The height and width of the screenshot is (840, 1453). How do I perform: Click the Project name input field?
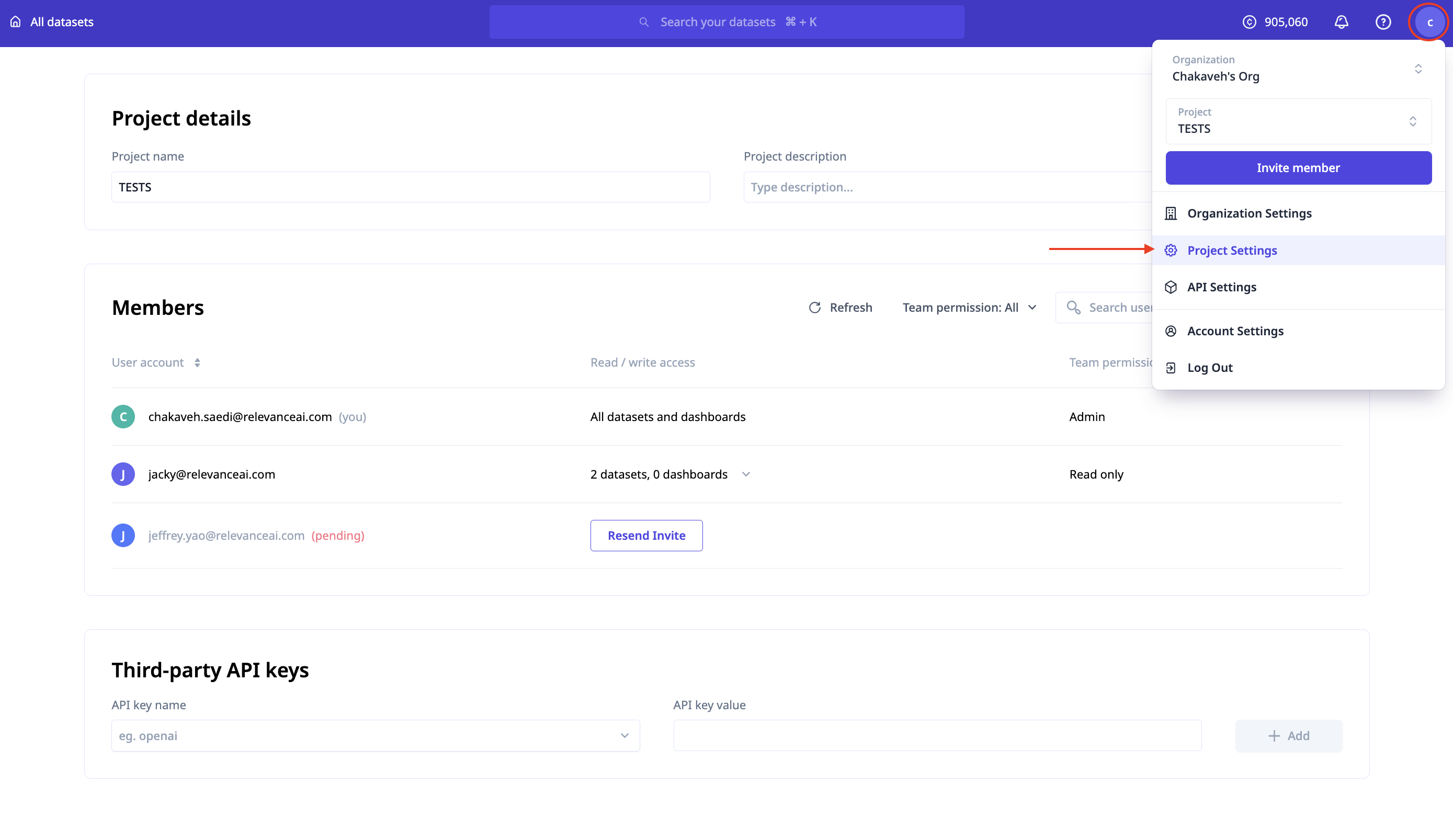tap(410, 187)
